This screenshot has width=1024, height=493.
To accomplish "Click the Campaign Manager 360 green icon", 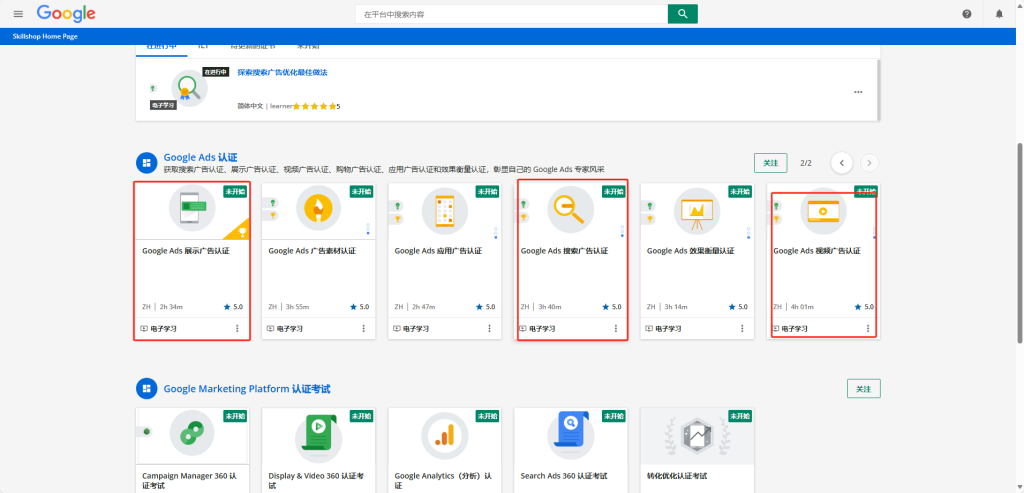I will [191, 432].
